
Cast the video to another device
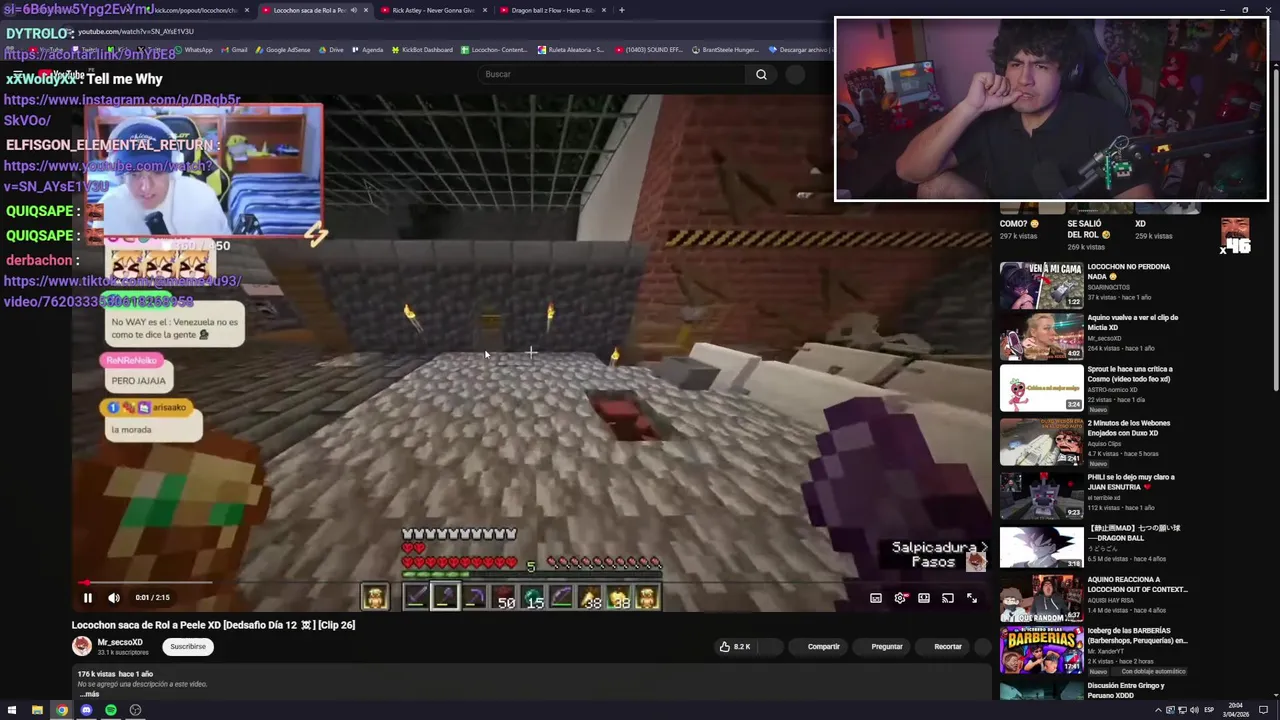point(948,598)
